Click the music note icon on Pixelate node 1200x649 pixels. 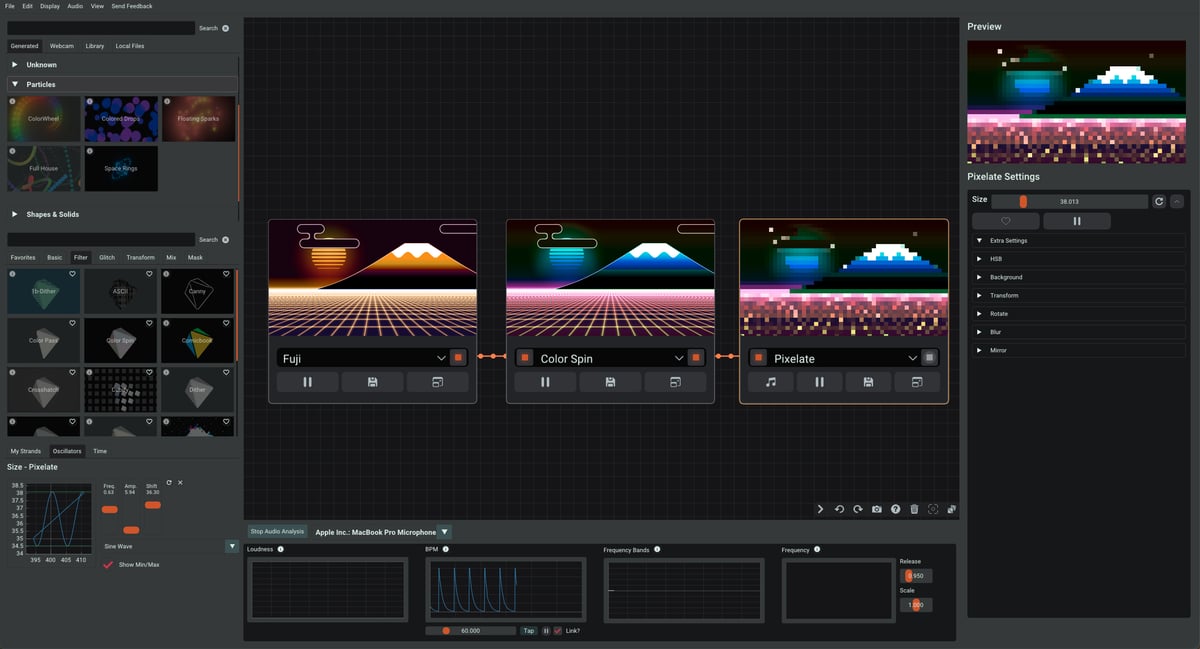coord(770,382)
